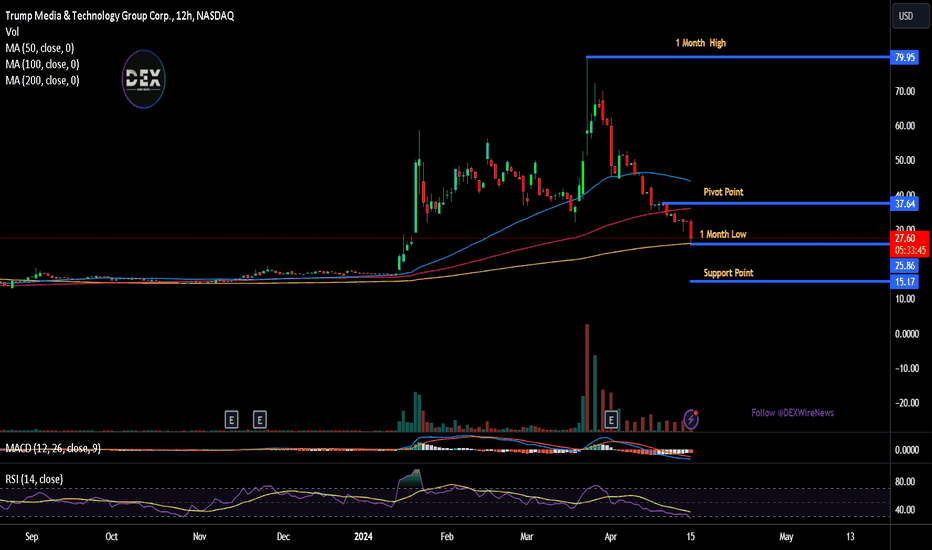Screen dimensions: 932x550
Task: Select the MA (50, close, 0) indicator legend
Action: pos(40,48)
